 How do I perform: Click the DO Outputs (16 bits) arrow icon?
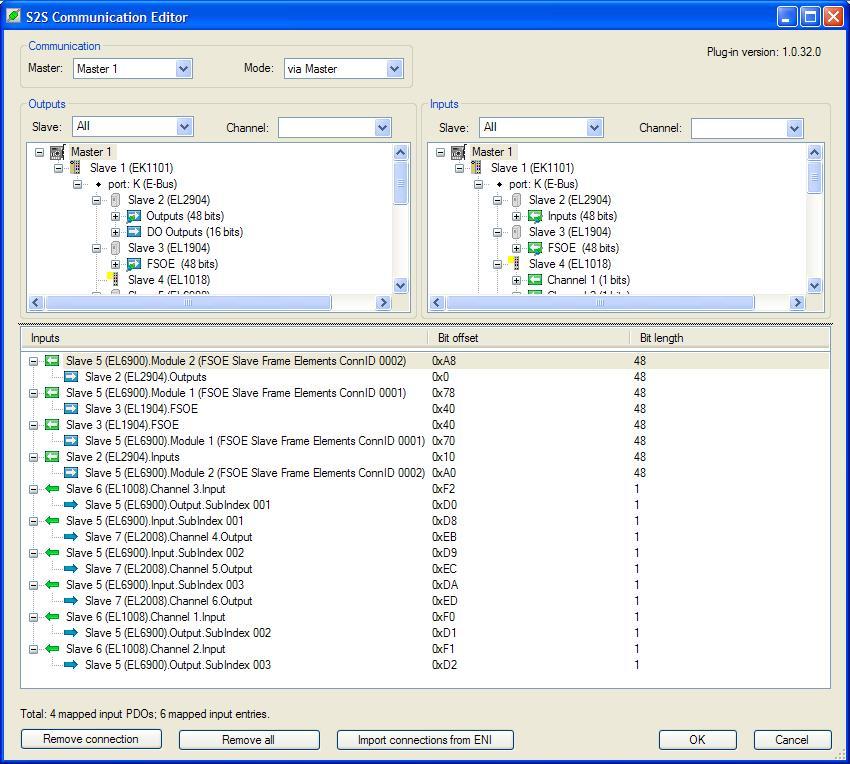pyautogui.click(x=134, y=232)
